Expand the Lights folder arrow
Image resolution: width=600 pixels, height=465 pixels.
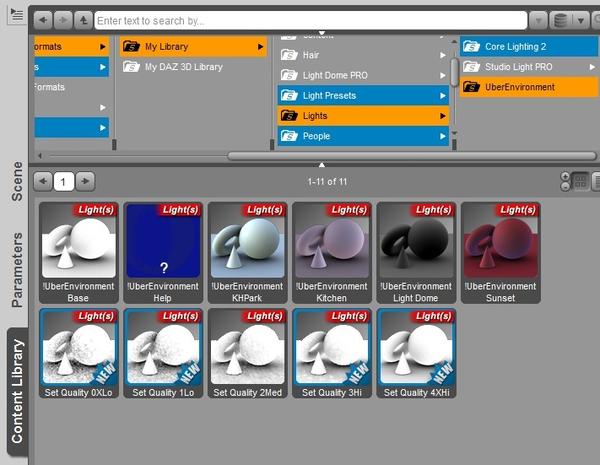443,116
